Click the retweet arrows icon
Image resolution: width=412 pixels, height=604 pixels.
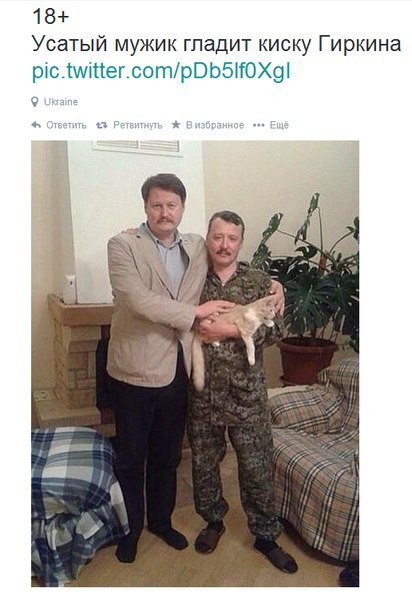[102, 125]
